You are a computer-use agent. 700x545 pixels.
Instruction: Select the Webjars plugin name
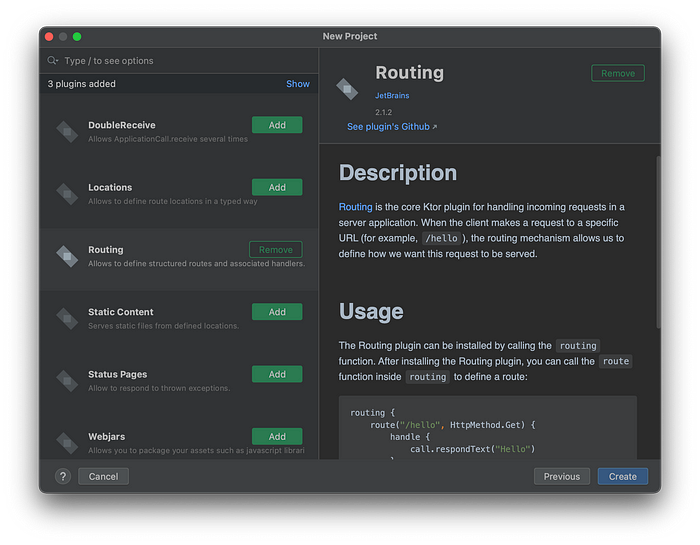[x=107, y=437]
